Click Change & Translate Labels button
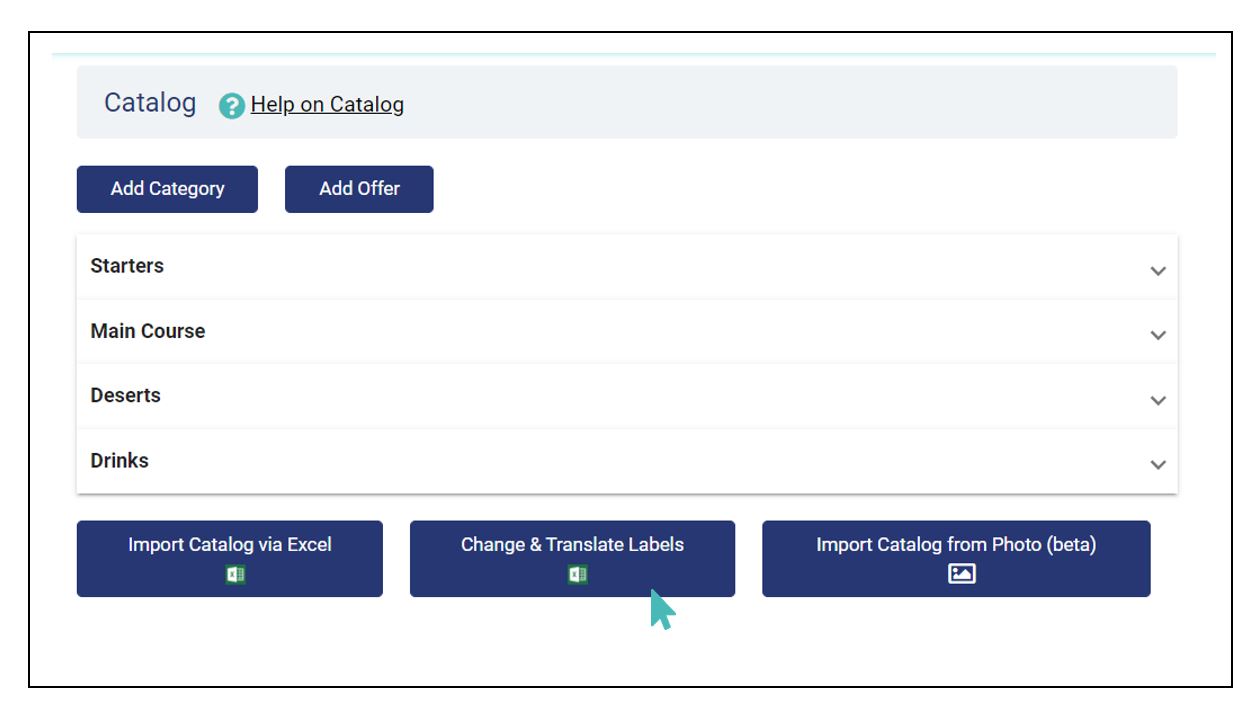This screenshot has height=719, width=1257. (x=572, y=559)
